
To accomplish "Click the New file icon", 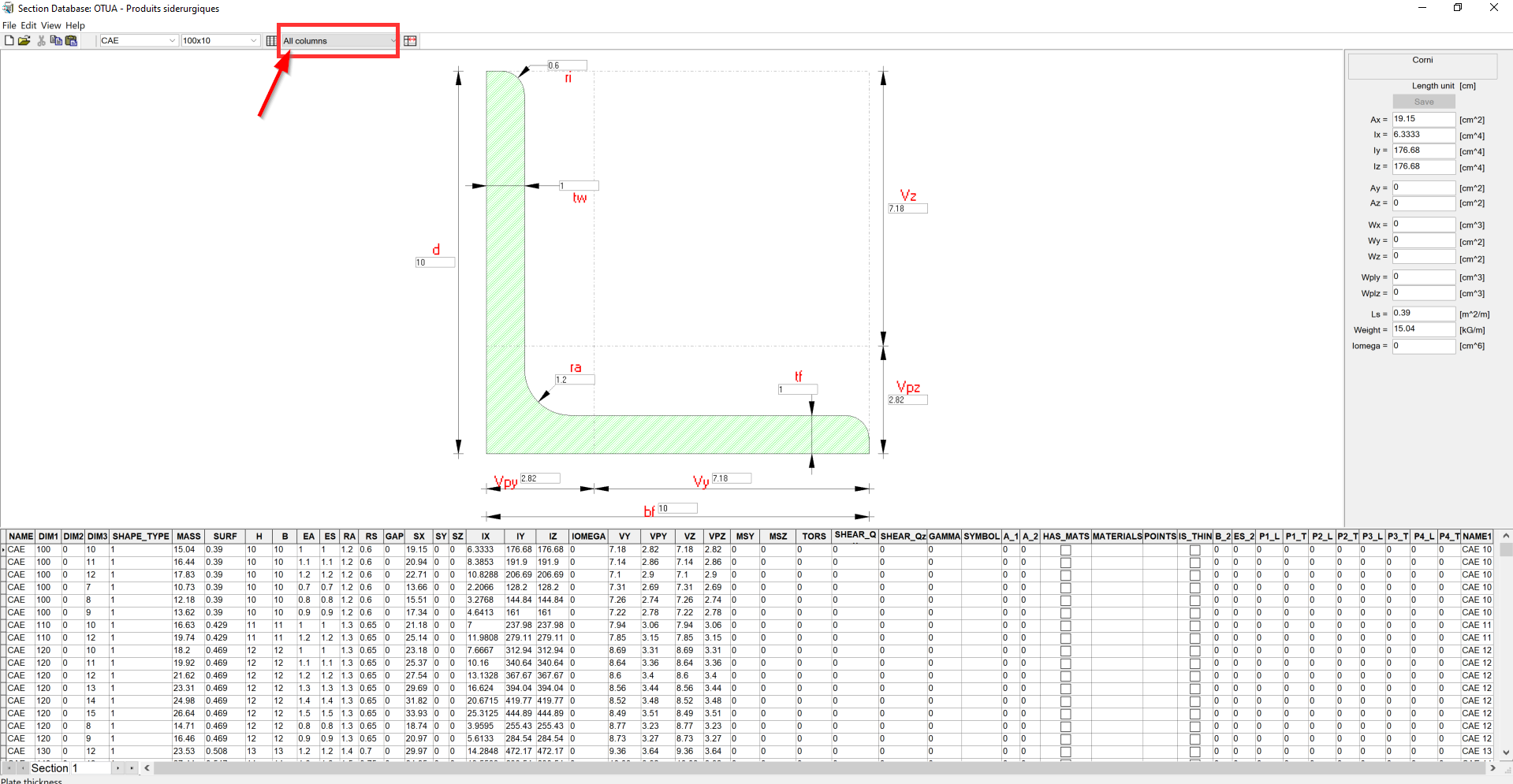I will (x=9, y=40).
